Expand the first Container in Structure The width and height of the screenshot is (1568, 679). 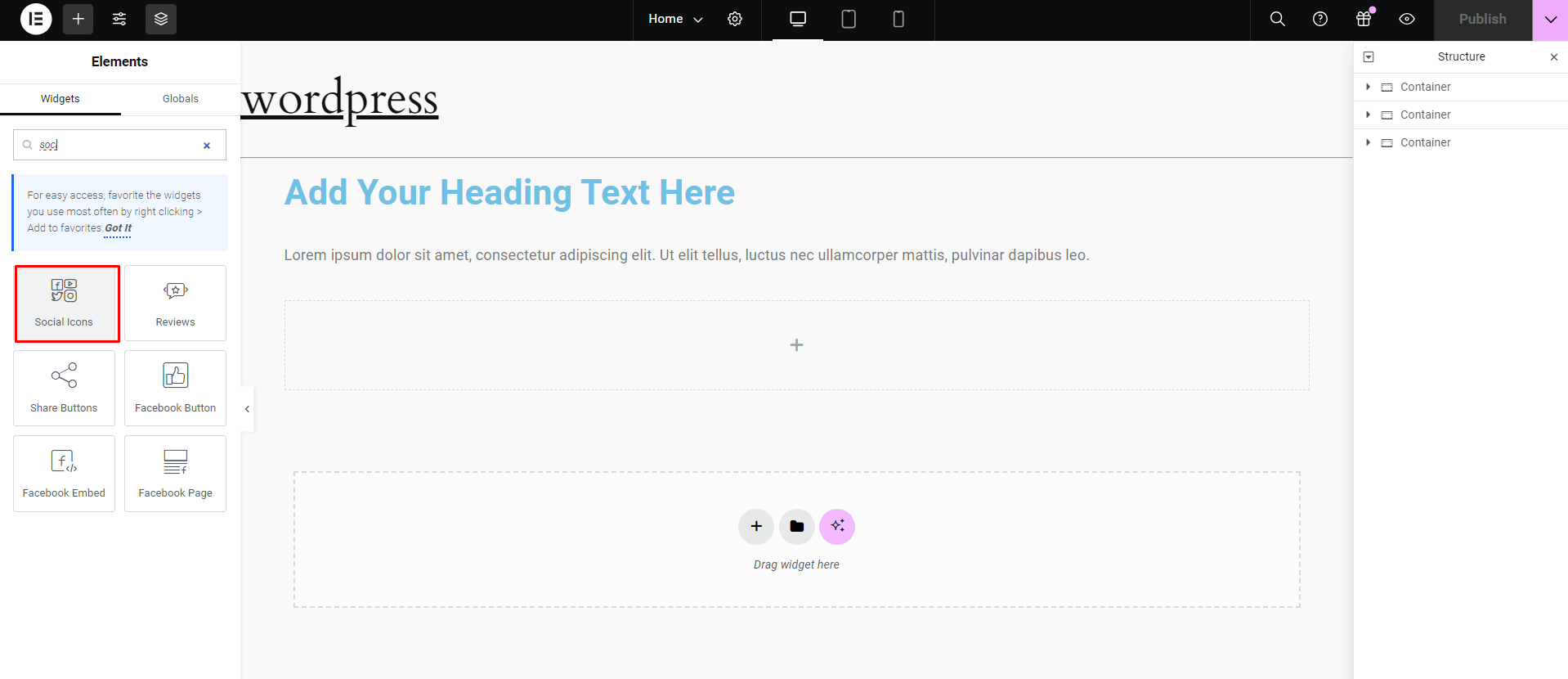1368,87
